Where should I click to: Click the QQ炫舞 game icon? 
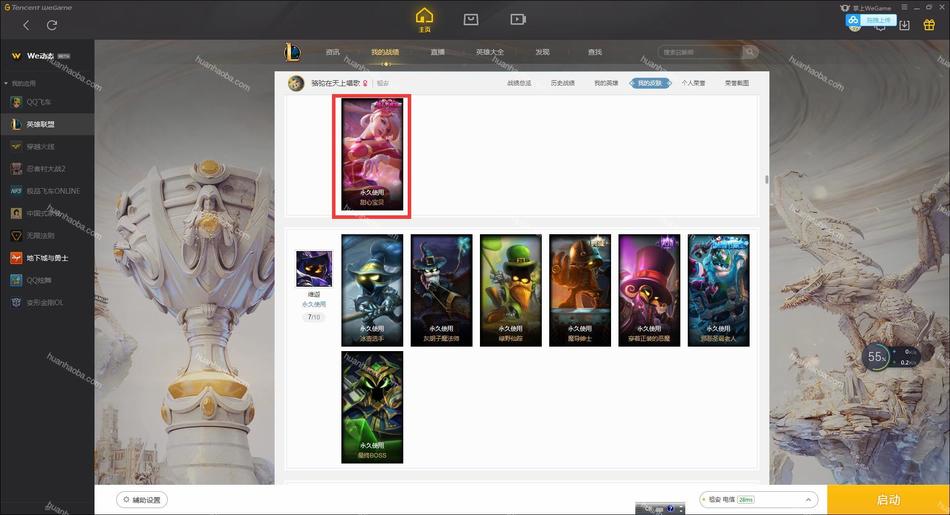coord(16,280)
